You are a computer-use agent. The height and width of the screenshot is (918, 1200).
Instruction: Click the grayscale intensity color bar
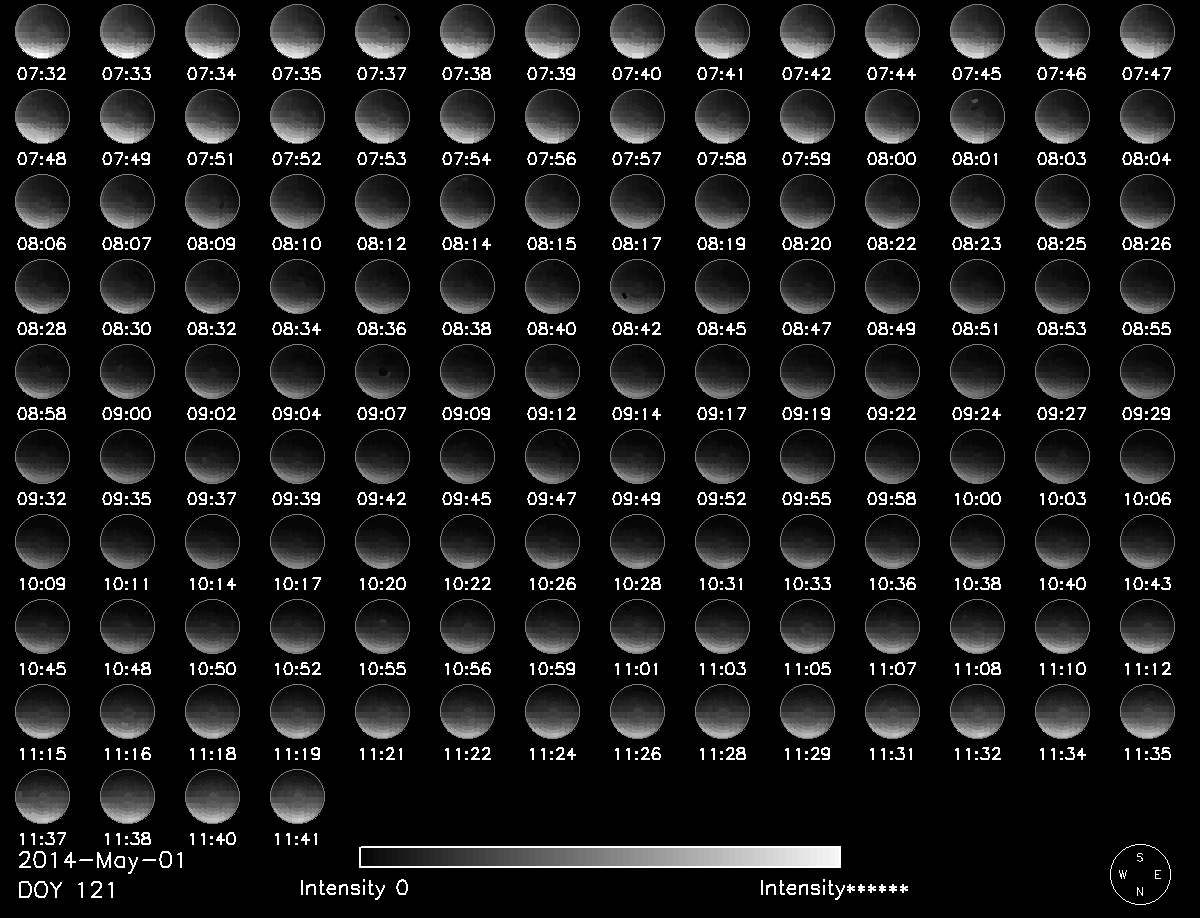(x=599, y=857)
